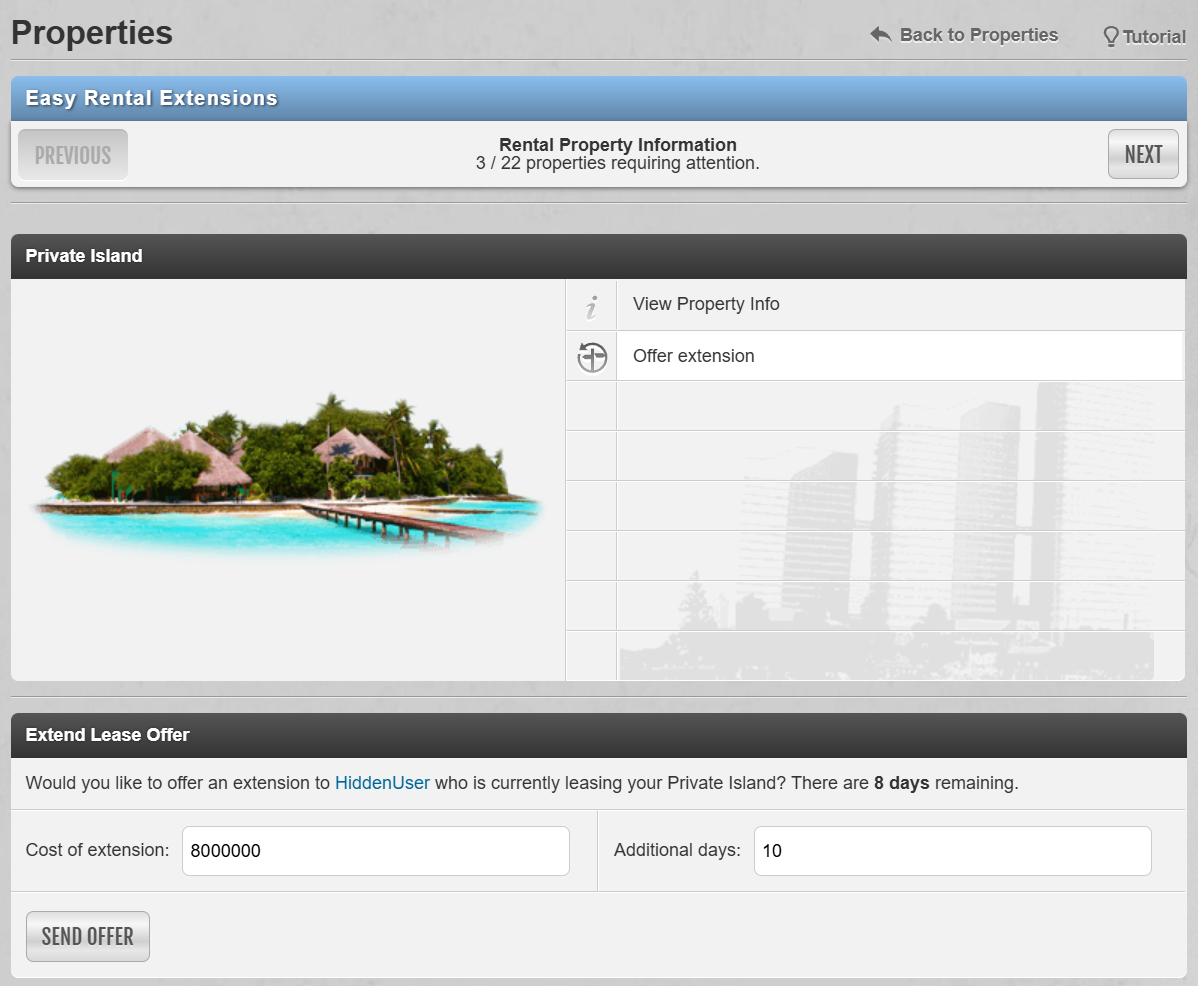This screenshot has width=1198, height=986.
Task: Send the lease extension offer
Action: click(x=88, y=936)
